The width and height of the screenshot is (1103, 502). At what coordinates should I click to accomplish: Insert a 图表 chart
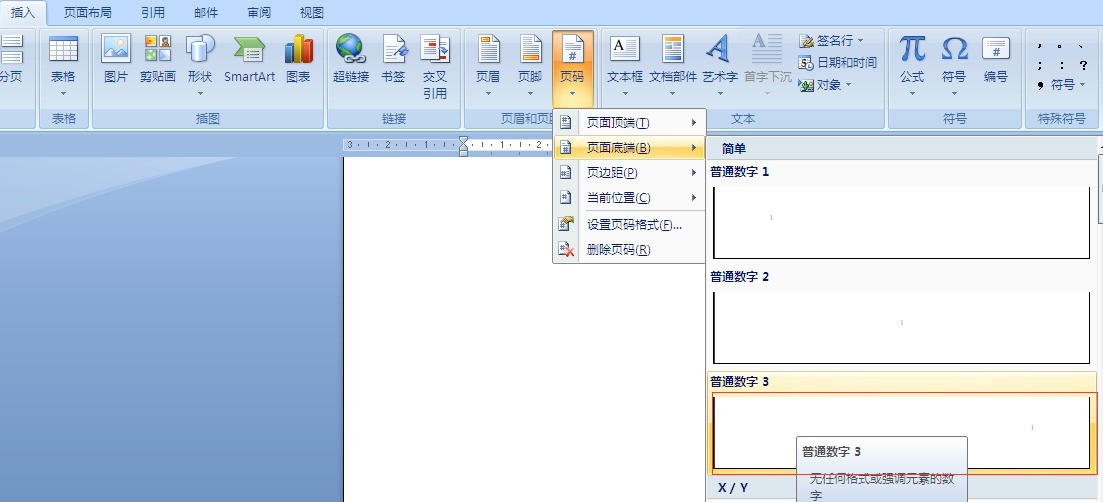pyautogui.click(x=298, y=58)
